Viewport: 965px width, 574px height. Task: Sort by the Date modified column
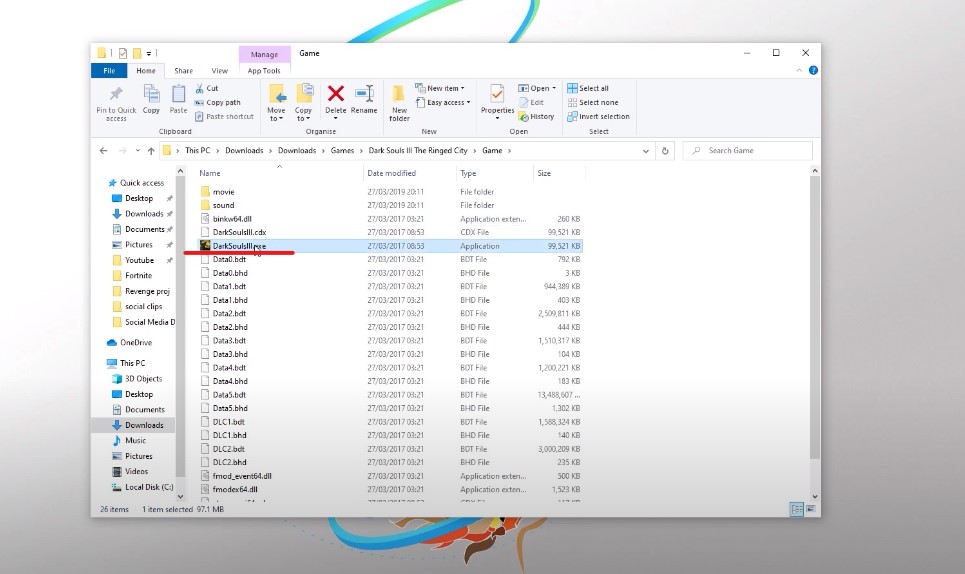391,173
